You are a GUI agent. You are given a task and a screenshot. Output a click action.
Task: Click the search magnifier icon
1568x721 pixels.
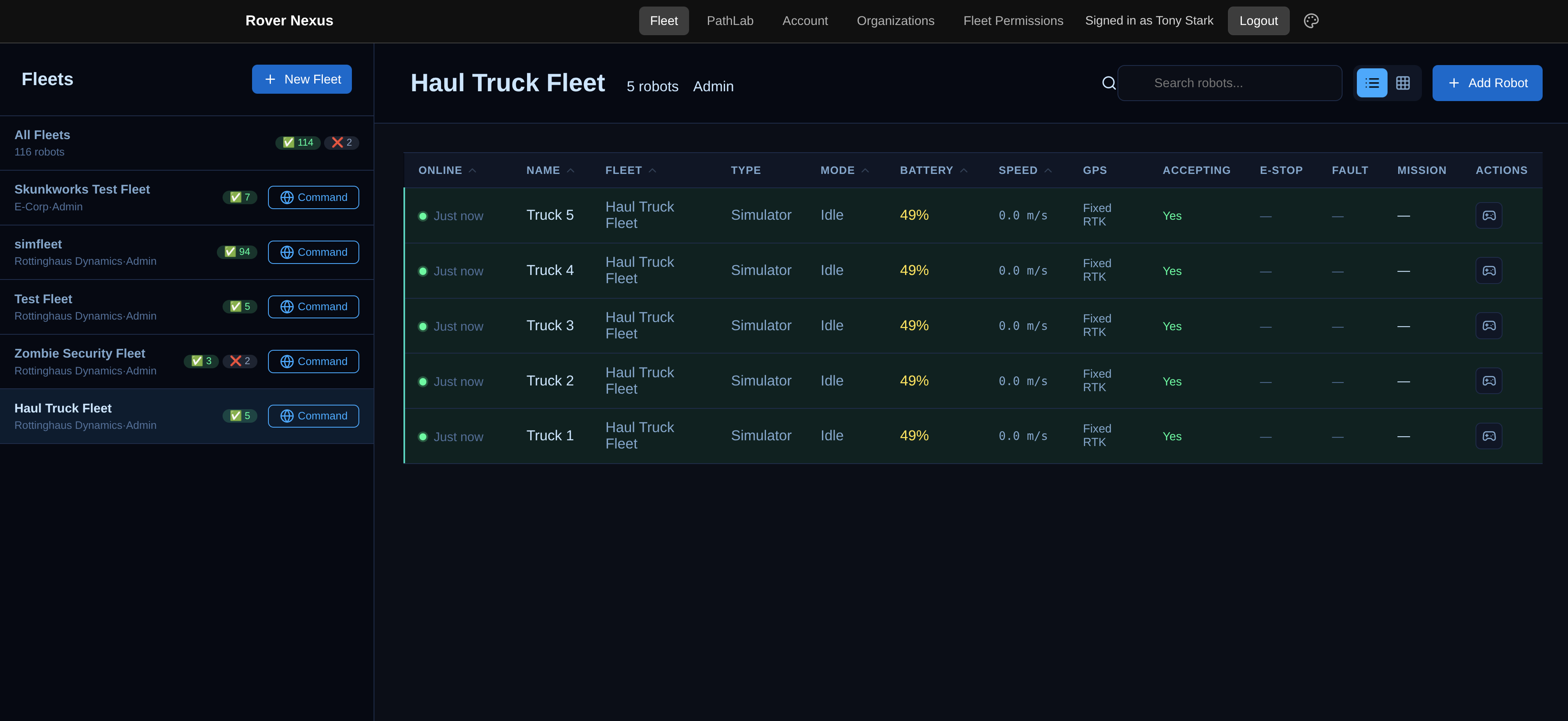[1109, 83]
